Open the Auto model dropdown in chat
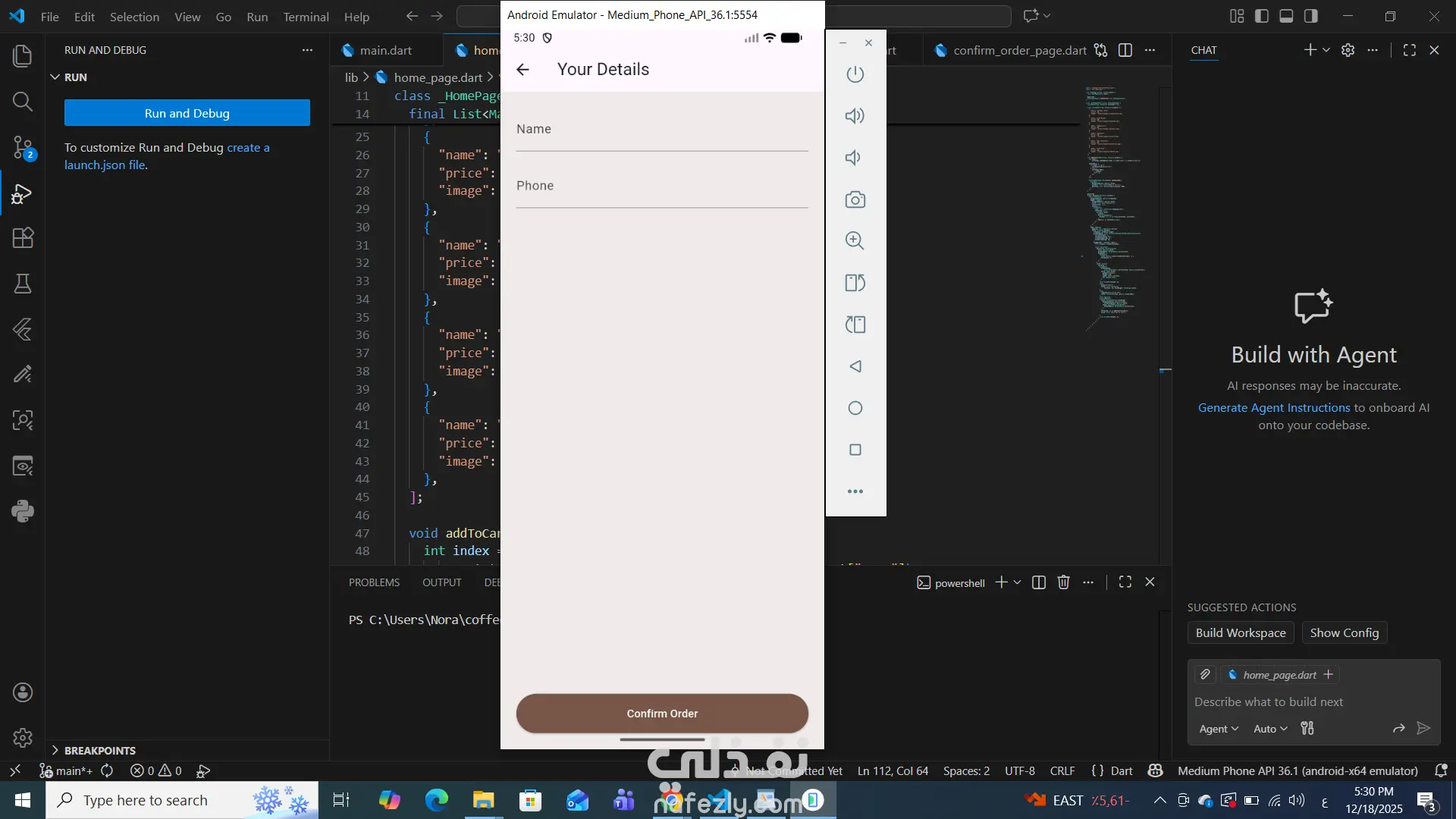 pyautogui.click(x=1270, y=729)
